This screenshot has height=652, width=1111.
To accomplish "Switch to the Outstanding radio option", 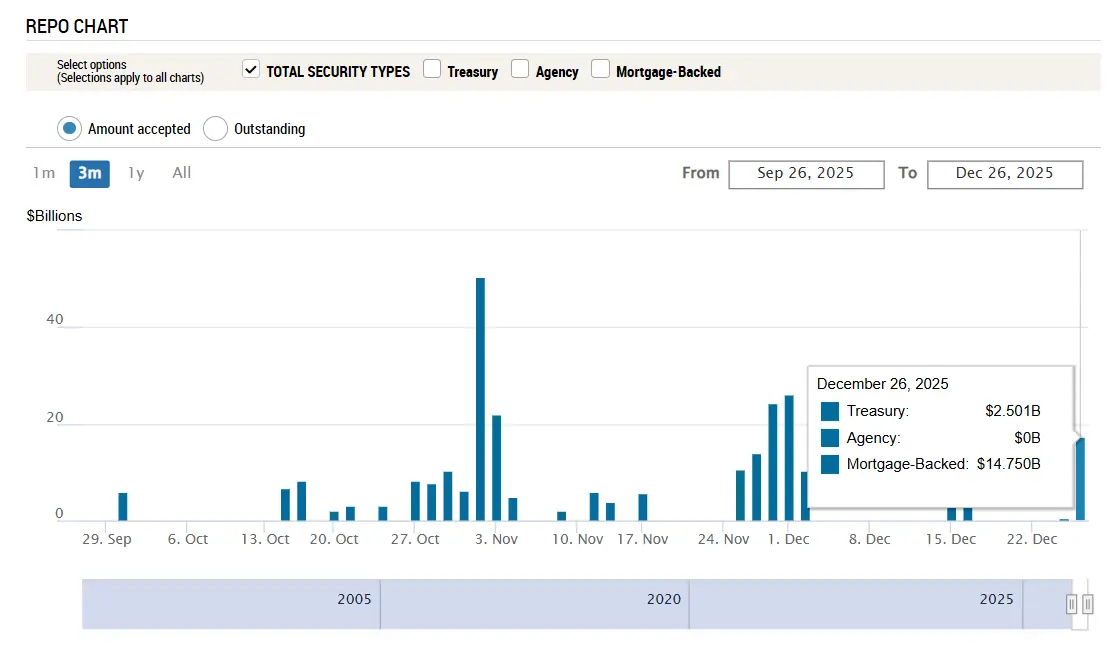I will [x=215, y=128].
